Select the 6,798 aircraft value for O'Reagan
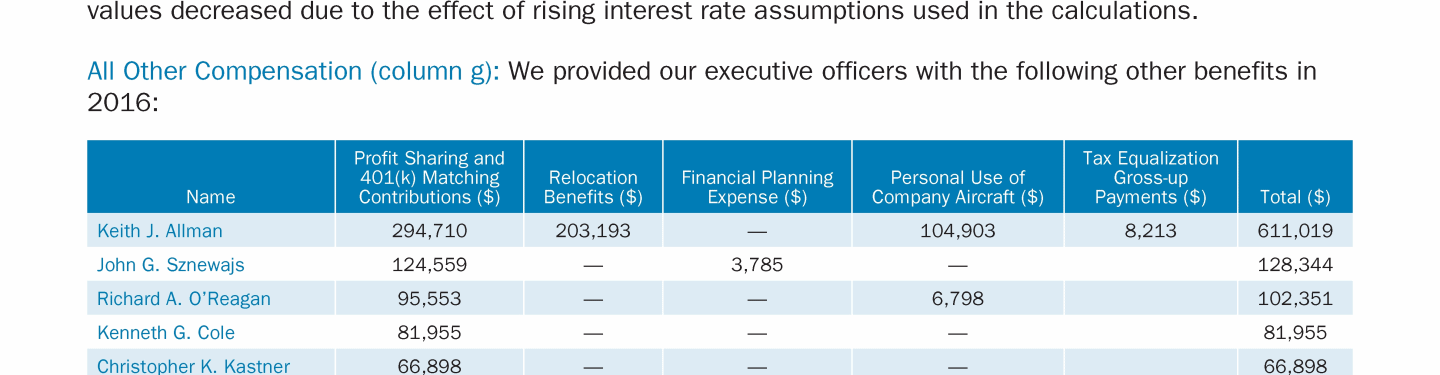1440x375 pixels. click(x=958, y=299)
